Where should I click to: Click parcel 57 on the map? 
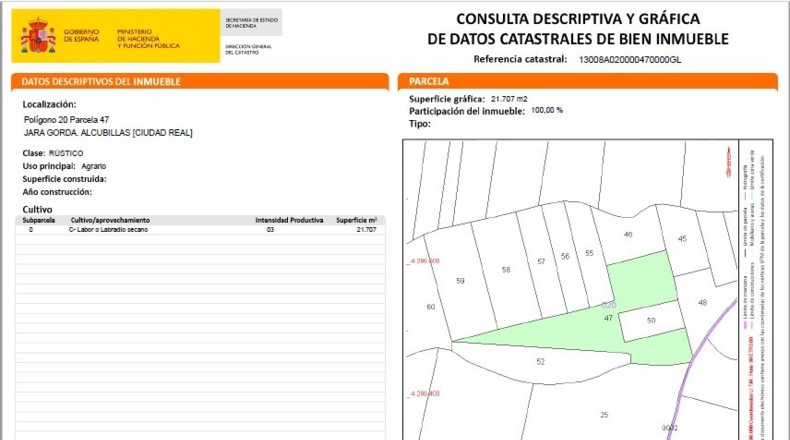tap(542, 262)
